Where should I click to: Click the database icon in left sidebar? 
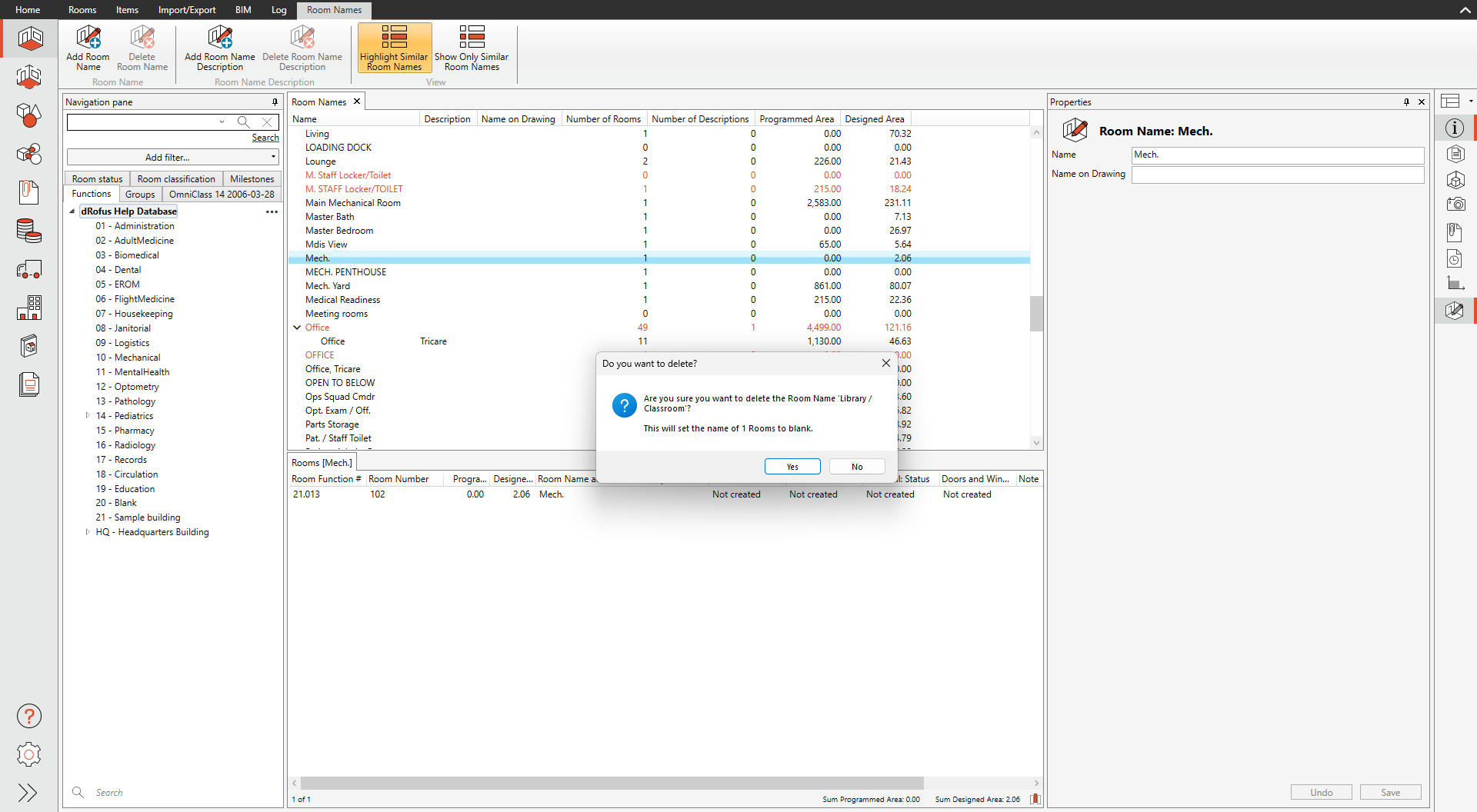29,231
